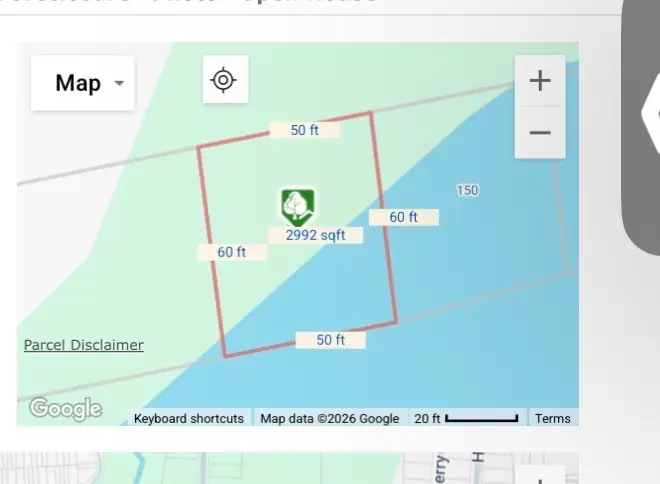Image resolution: width=660 pixels, height=484 pixels.
Task: Click the Map data ©2026 Google text
Action: point(329,419)
